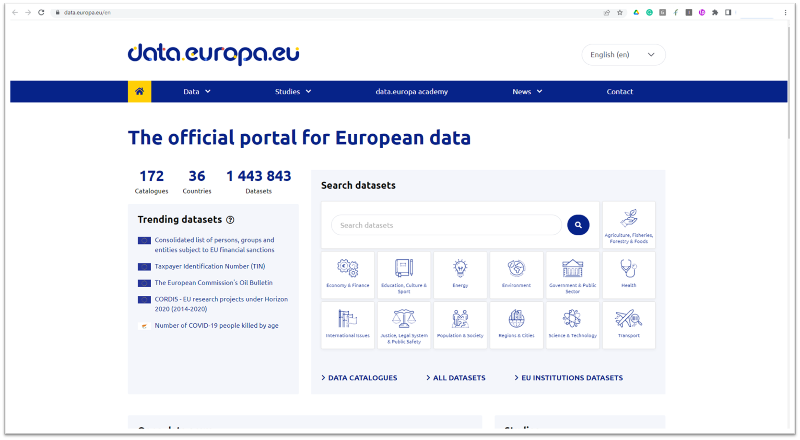Open data.europa academy nav item
The width and height of the screenshot is (800, 440).
tap(412, 91)
